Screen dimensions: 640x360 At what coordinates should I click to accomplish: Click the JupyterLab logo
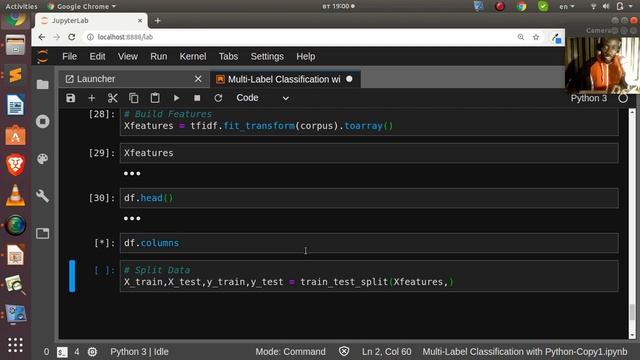42,56
